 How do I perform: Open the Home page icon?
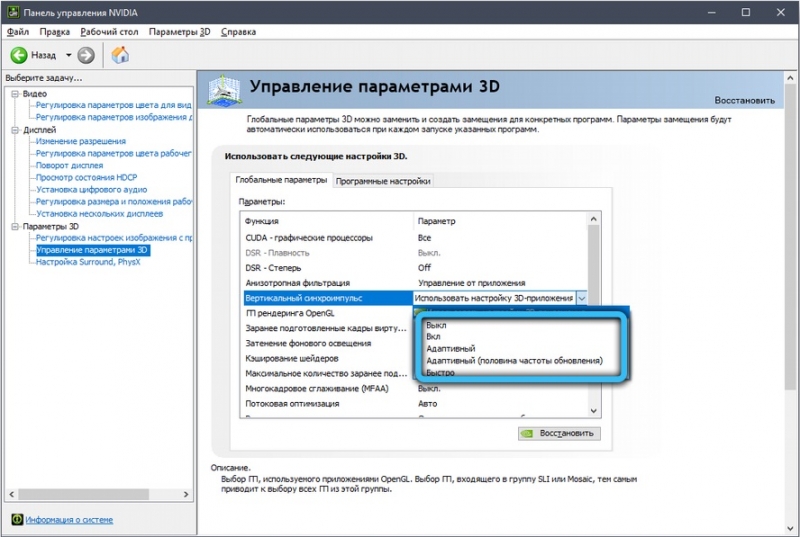(x=120, y=55)
